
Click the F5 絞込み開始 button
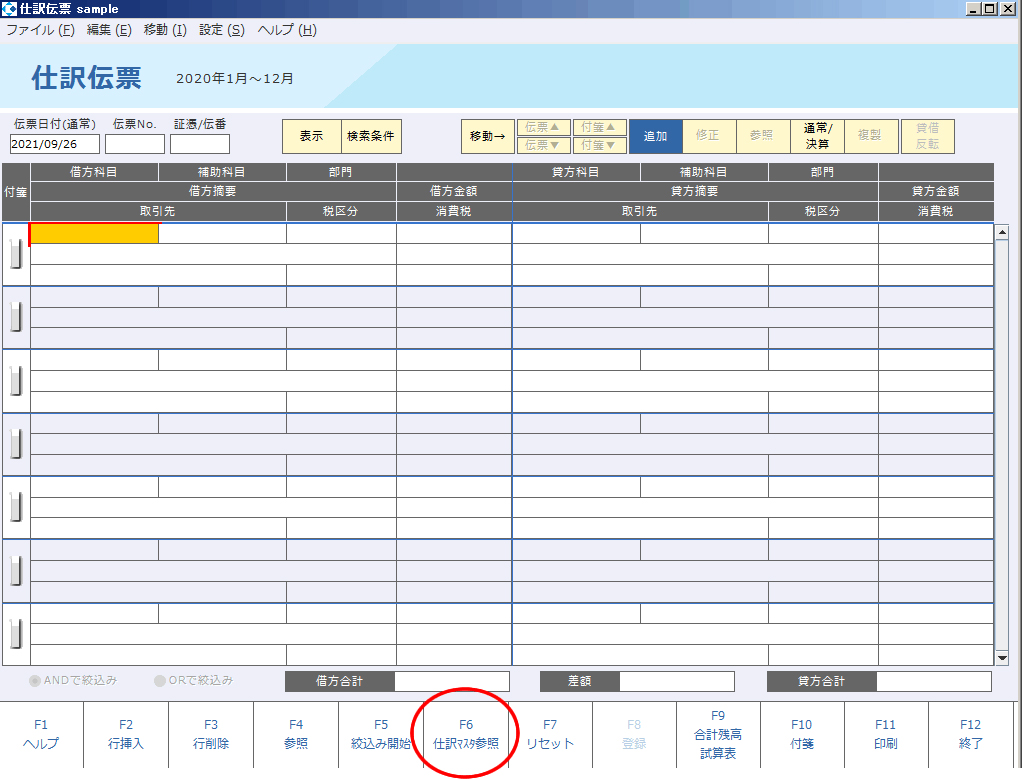(x=381, y=735)
